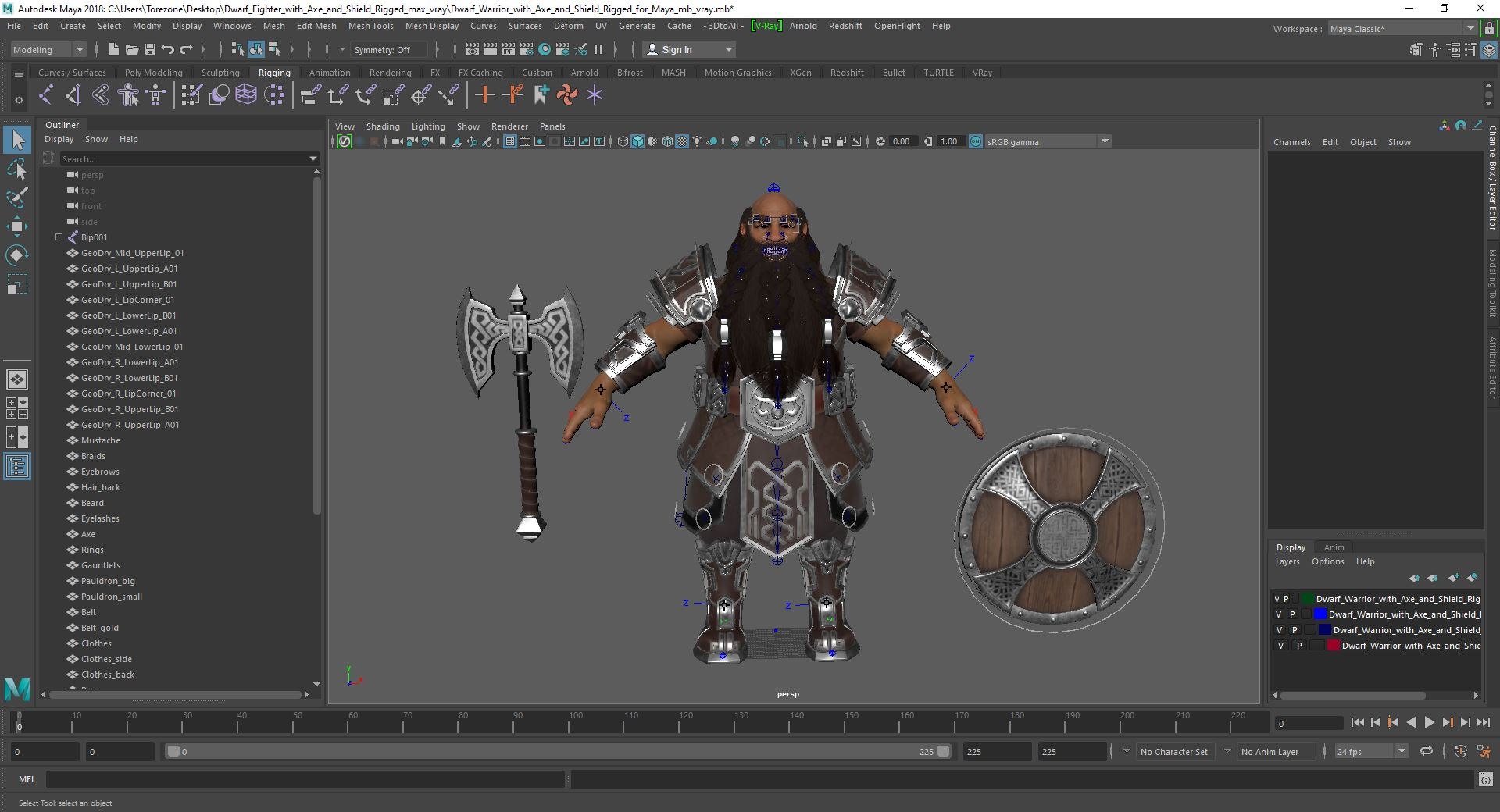Toggle visibility V of red layer
1500x812 pixels.
1280,646
